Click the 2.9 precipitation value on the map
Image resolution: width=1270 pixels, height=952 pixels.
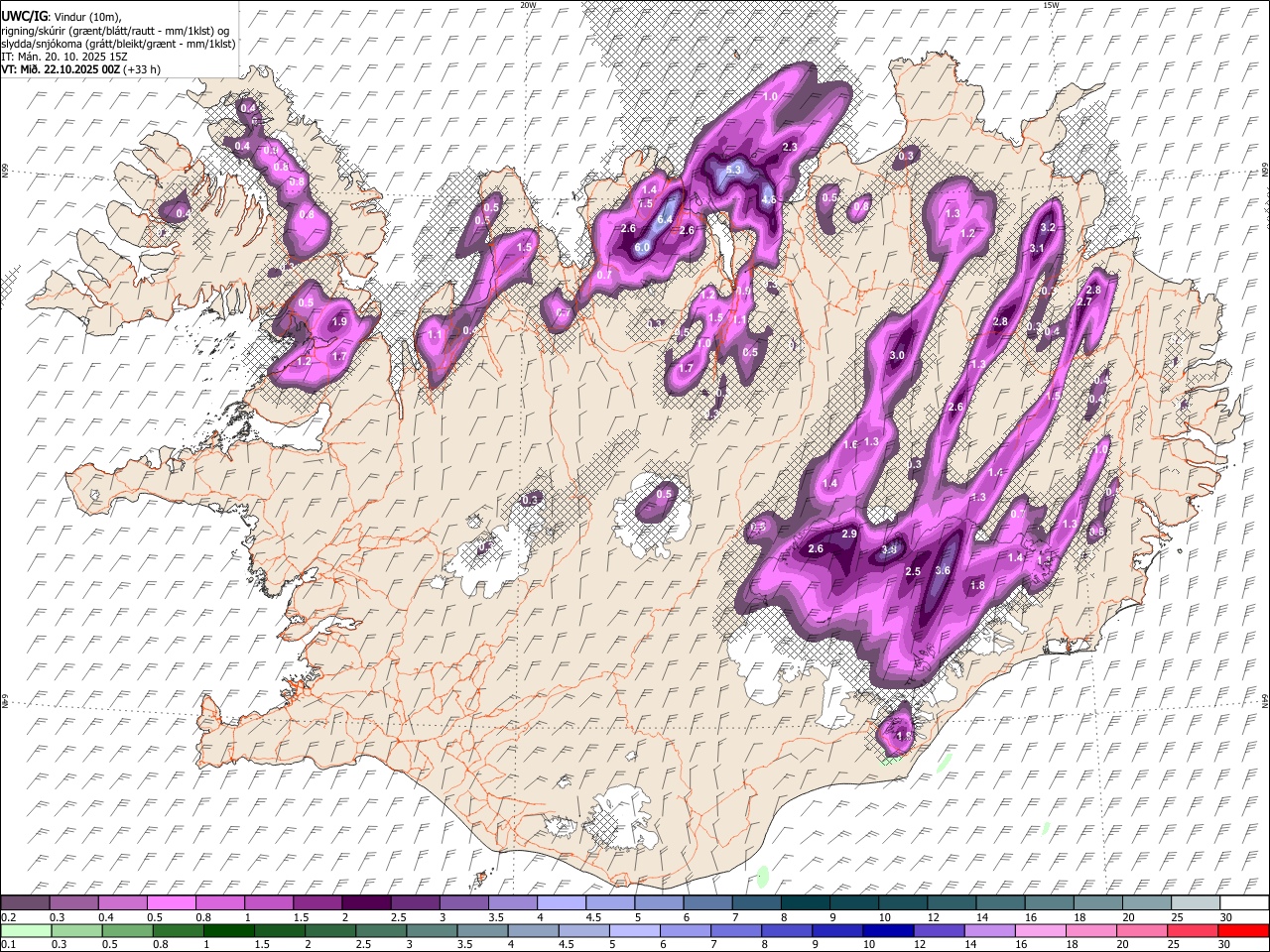pos(849,534)
